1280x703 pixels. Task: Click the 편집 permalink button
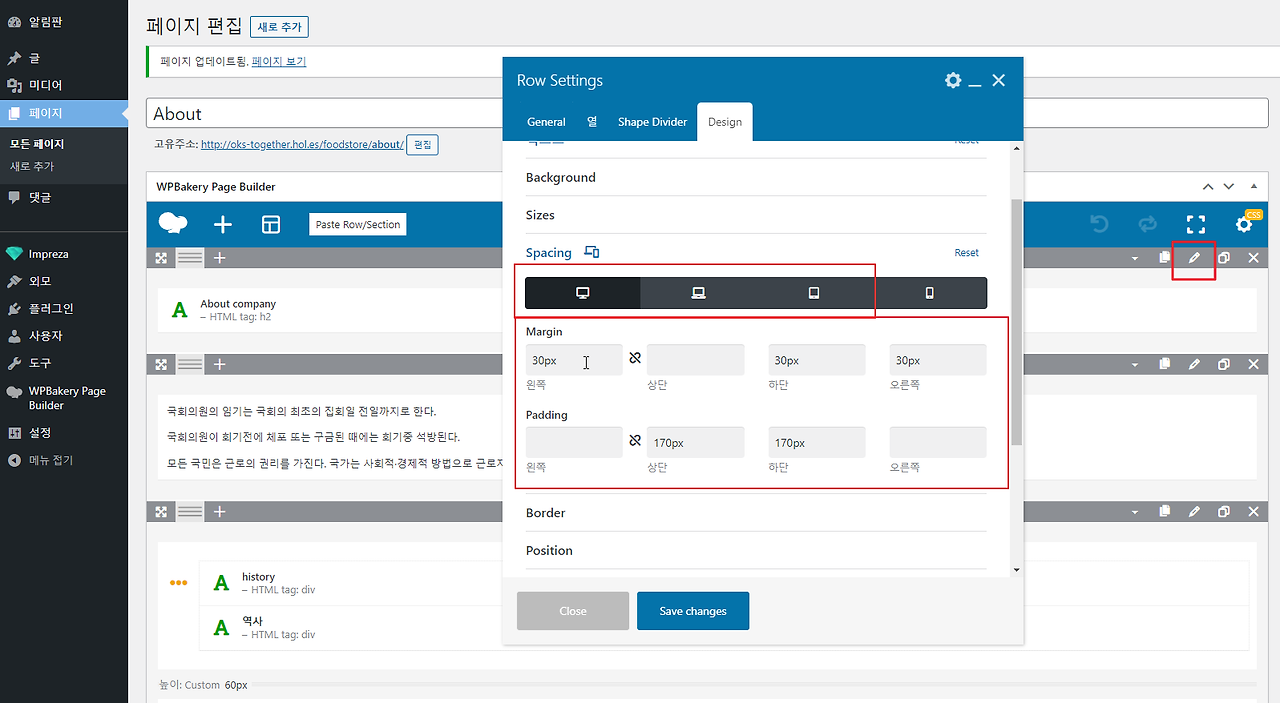pos(423,145)
